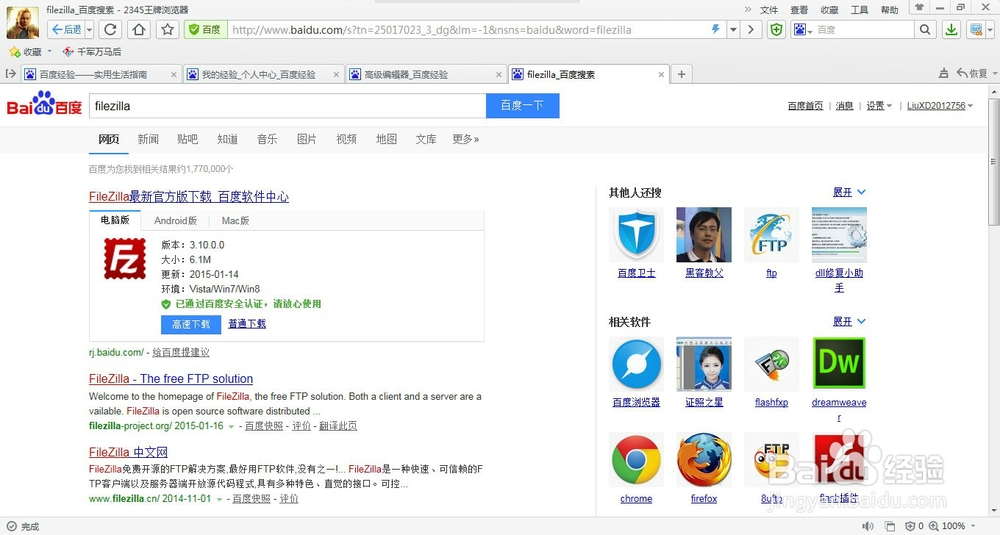Click the broom clean icon near 恢复

pyautogui.click(x=943, y=74)
